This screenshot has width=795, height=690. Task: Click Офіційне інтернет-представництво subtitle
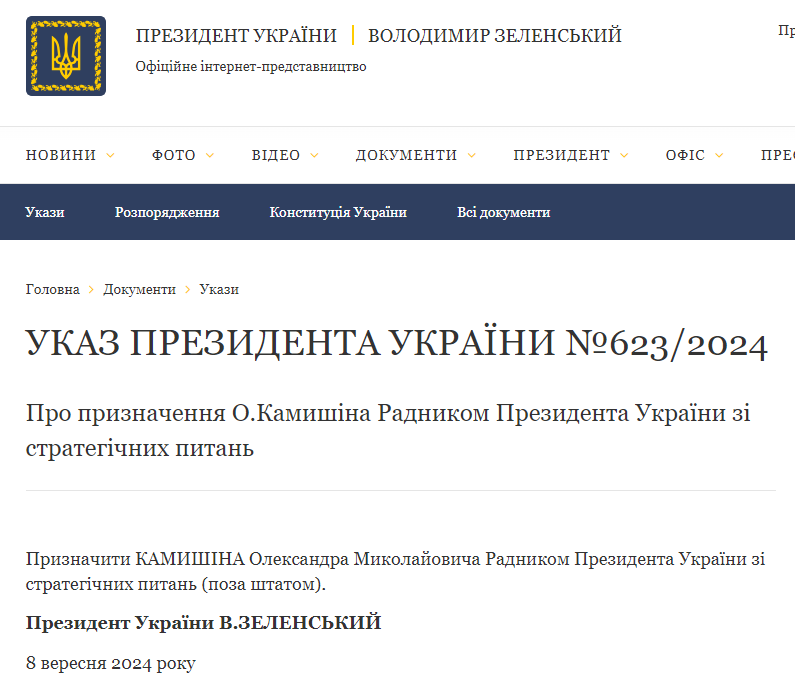[251, 66]
